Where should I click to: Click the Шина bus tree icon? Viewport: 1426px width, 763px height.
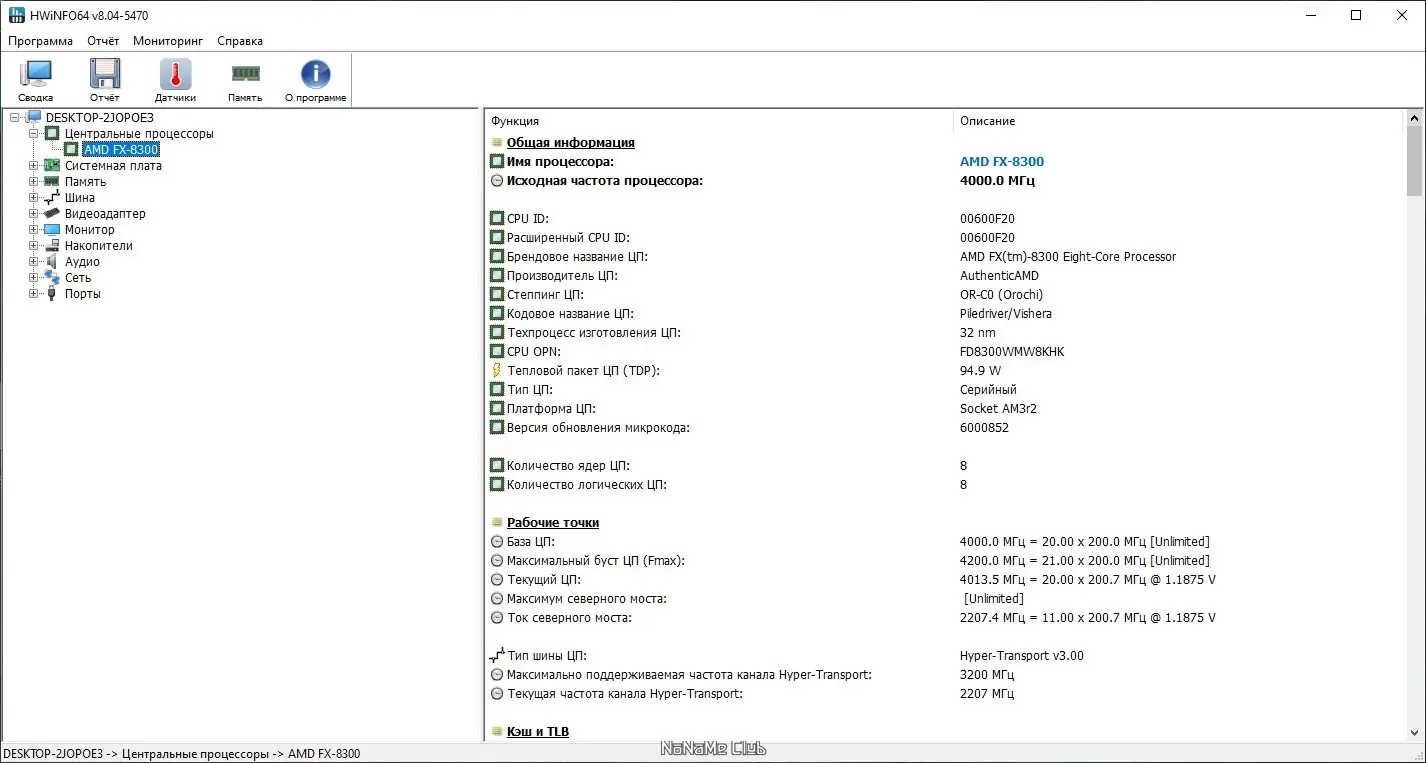click(x=52, y=198)
